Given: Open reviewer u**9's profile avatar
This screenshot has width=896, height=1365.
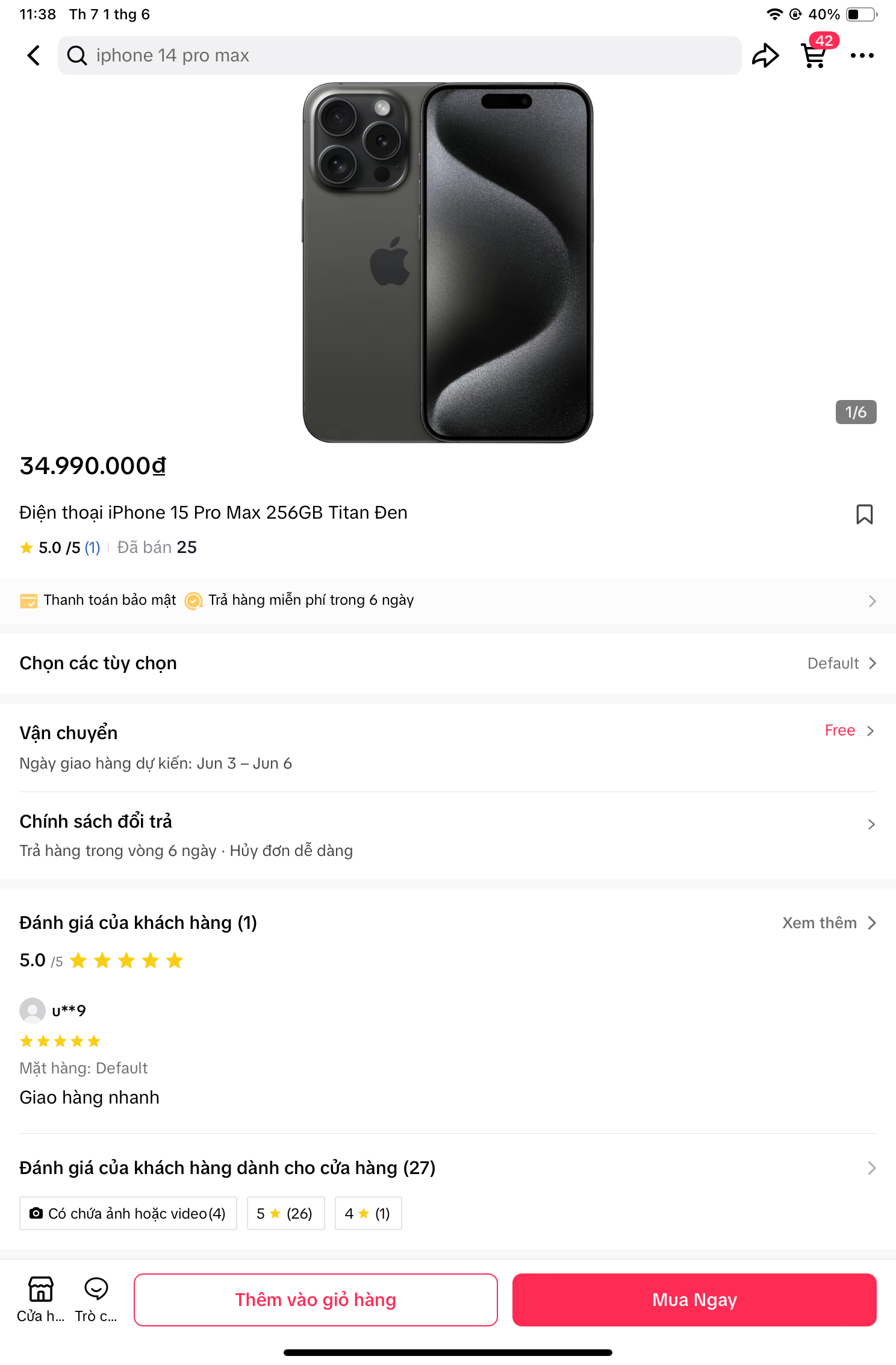Looking at the screenshot, I should [x=32, y=1011].
